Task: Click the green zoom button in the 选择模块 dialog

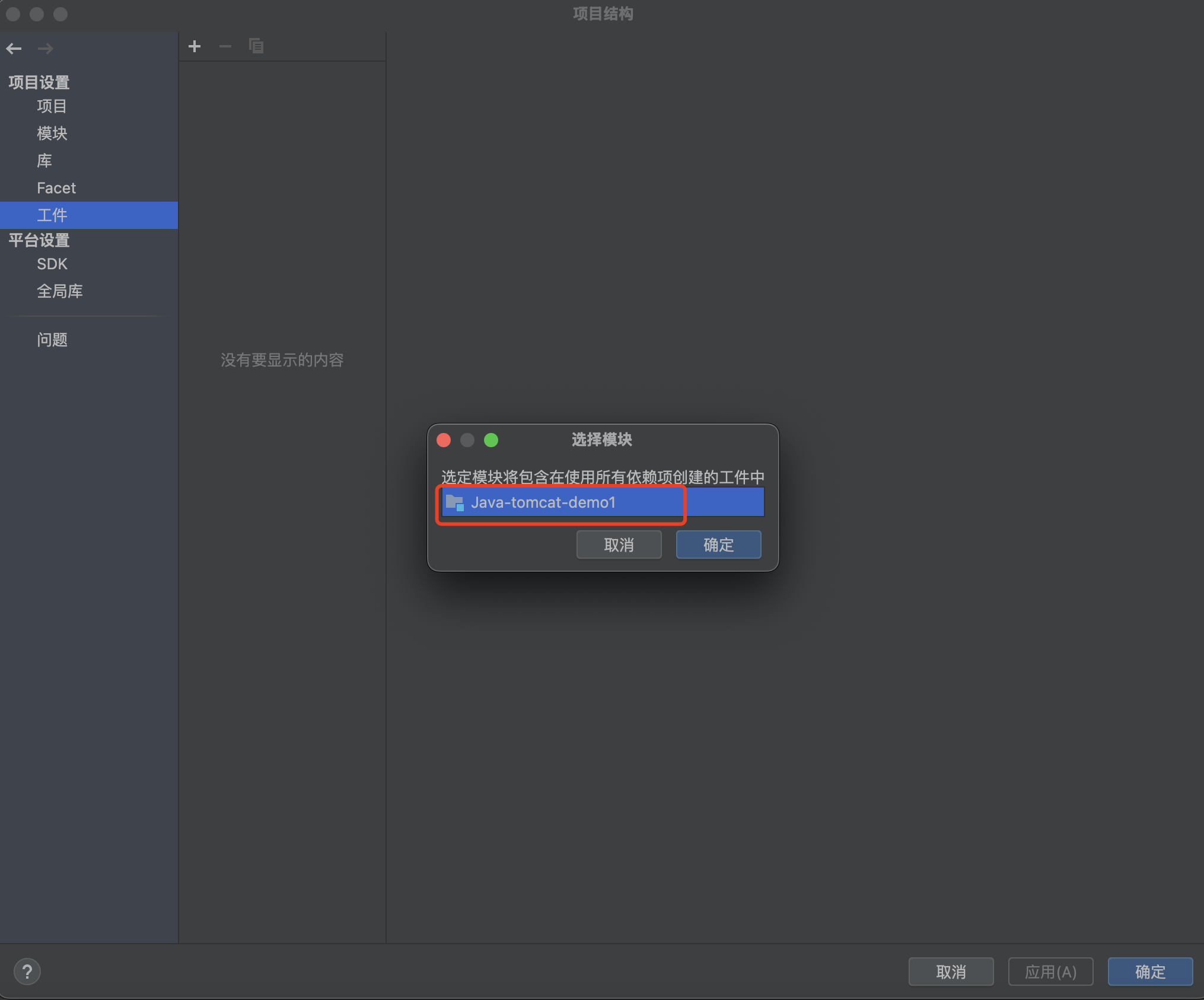Action: [491, 440]
